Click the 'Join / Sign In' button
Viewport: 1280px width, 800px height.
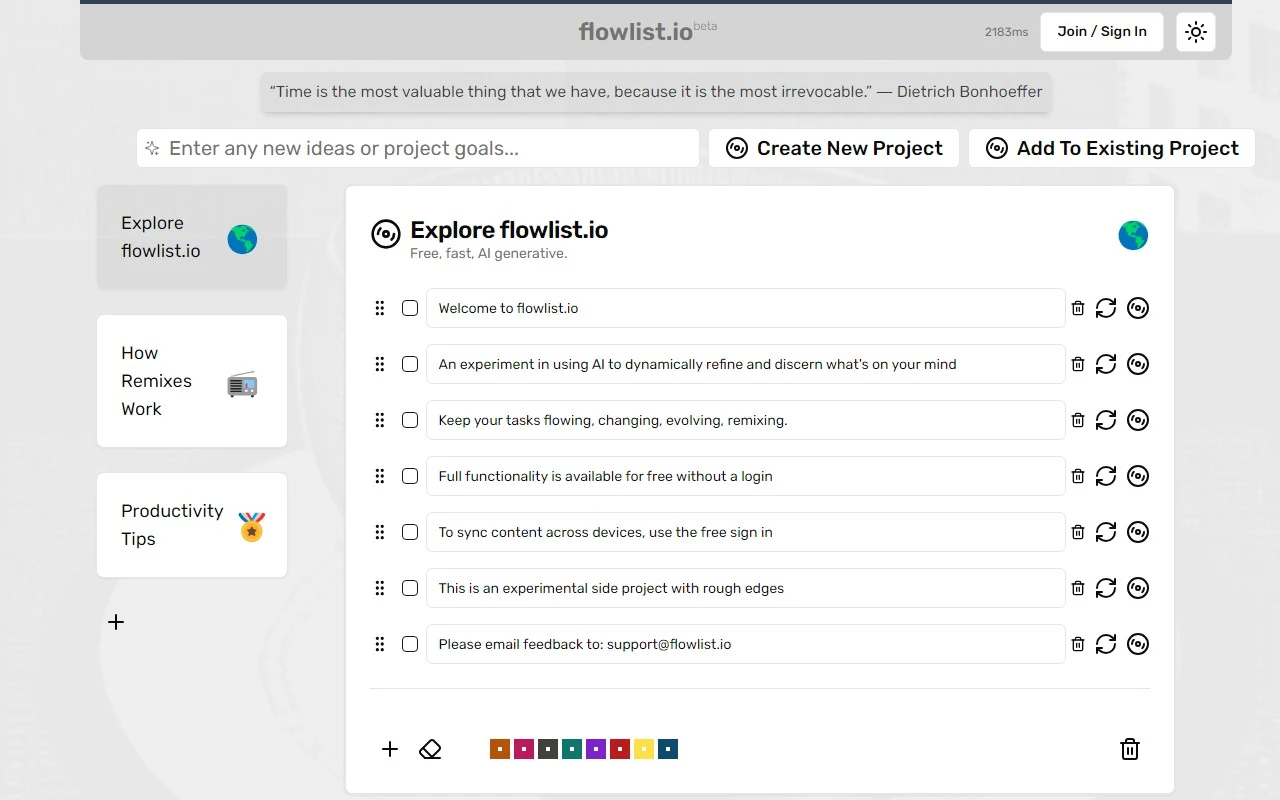[1102, 32]
